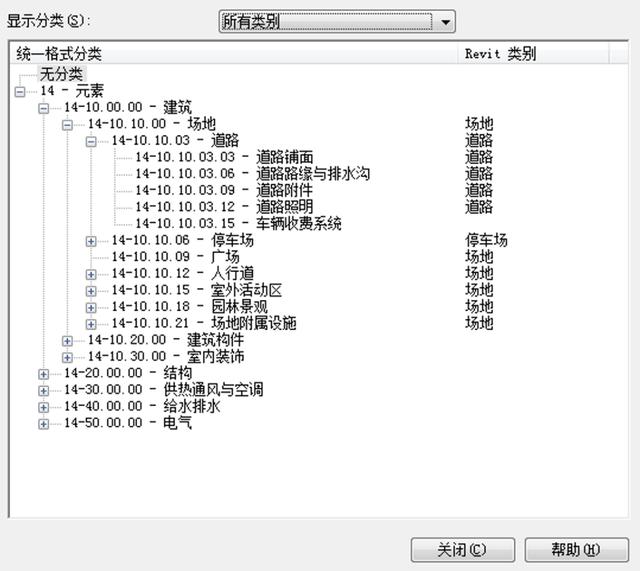Expand the 14-50.00.00 - 电气 node
Image resolution: width=640 pixels, height=571 pixels.
pos(43,424)
